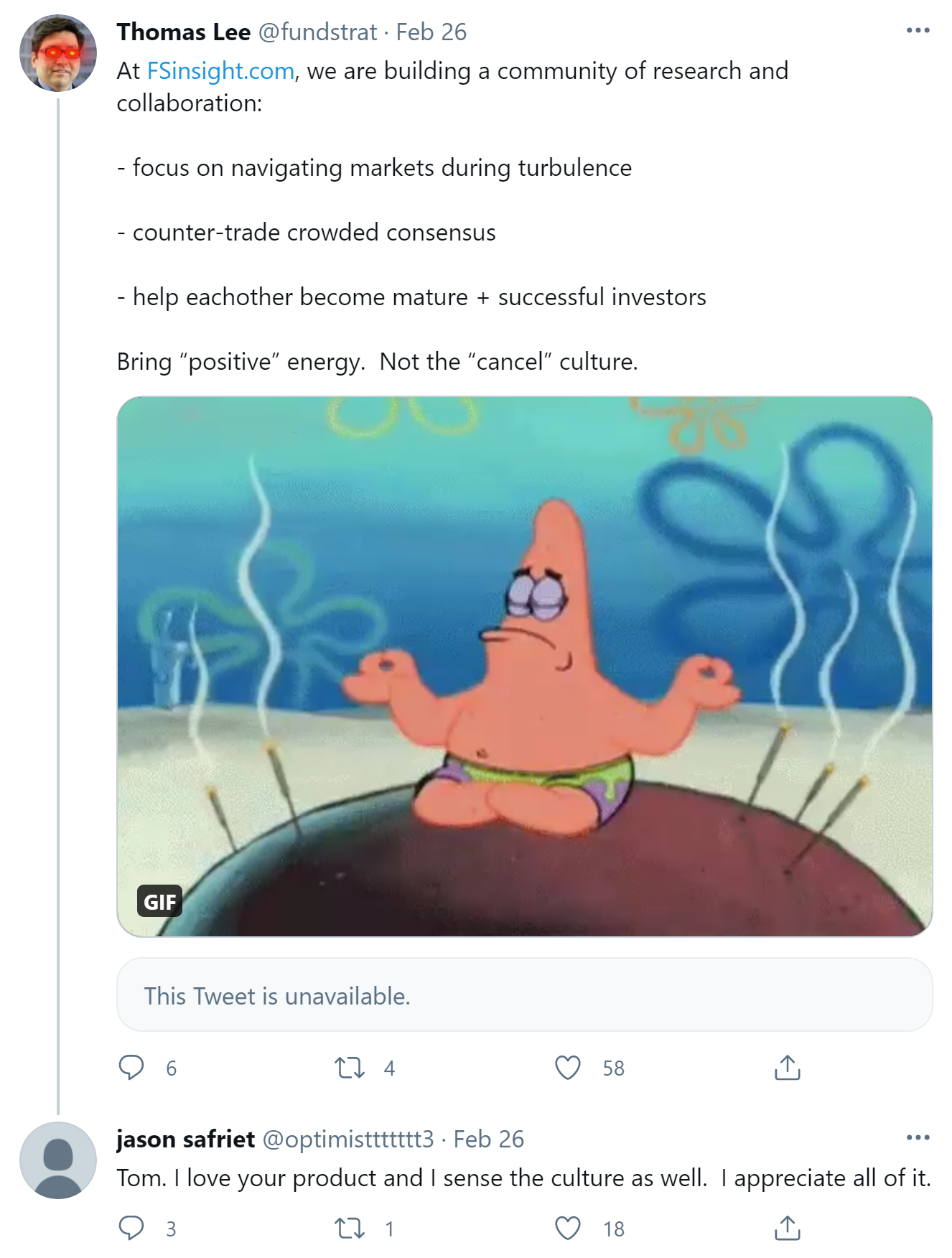
Task: Open more options on Thomas Lee's tweet
Action: (x=918, y=31)
